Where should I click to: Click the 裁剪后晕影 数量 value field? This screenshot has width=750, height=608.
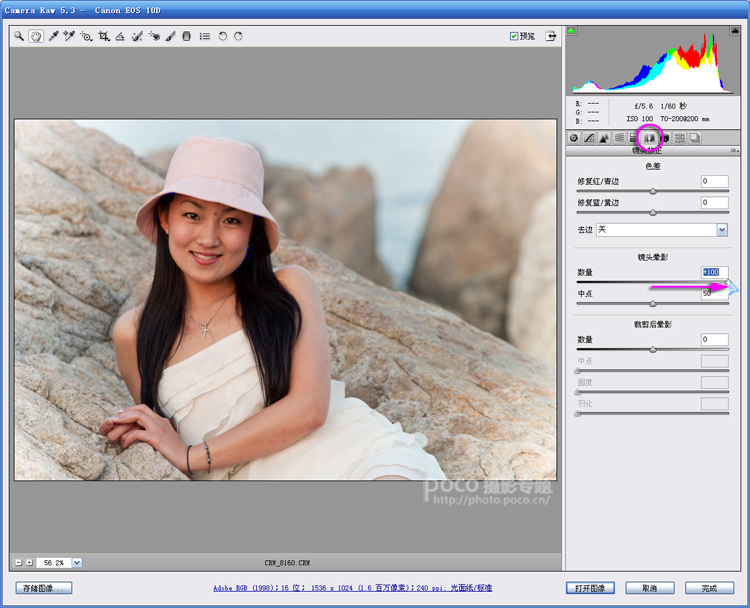[x=715, y=340]
